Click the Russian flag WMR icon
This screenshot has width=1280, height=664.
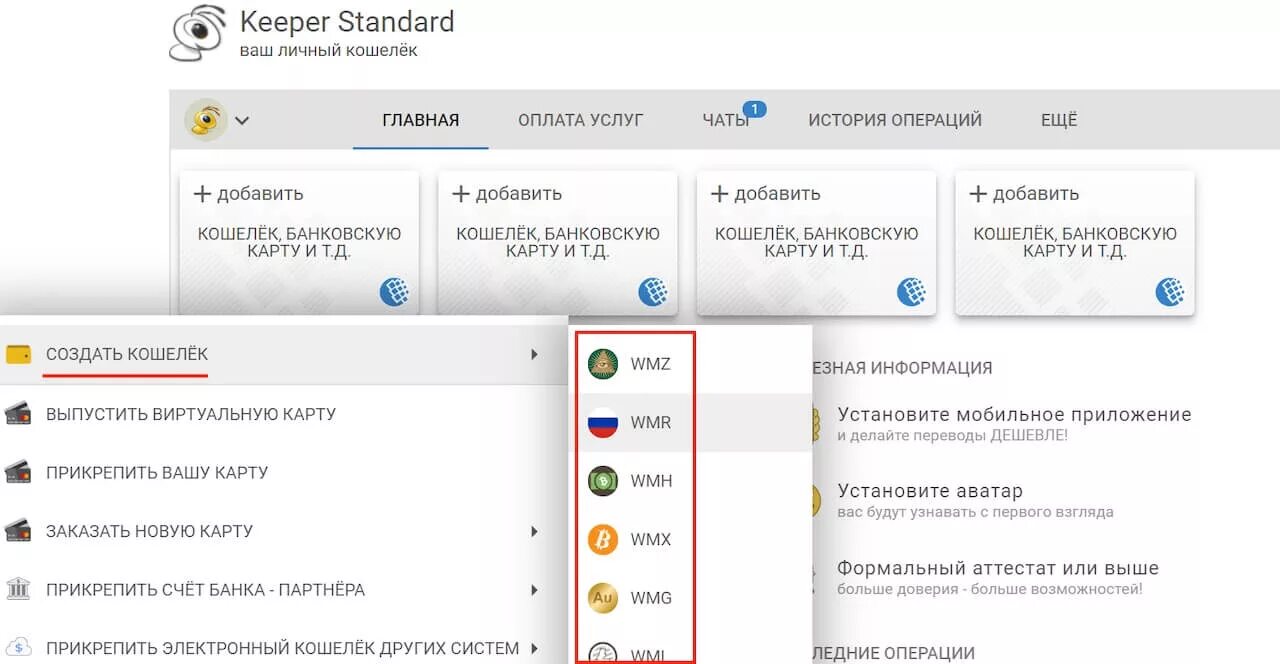(603, 422)
